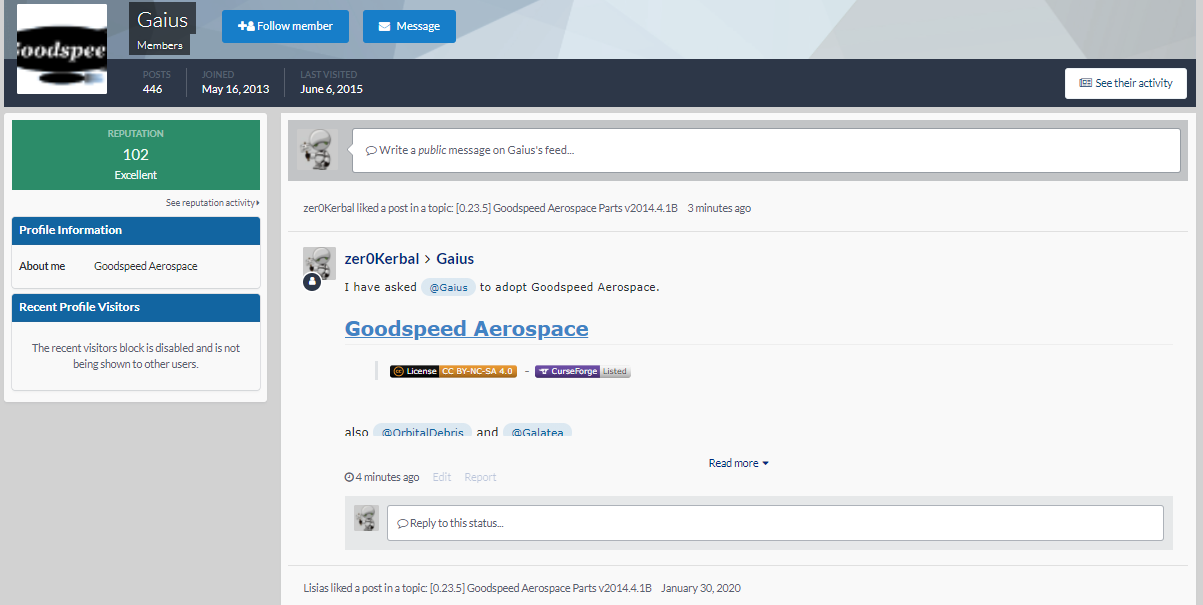
Task: Click the recent visitors block disabled notice
Action: point(136,356)
